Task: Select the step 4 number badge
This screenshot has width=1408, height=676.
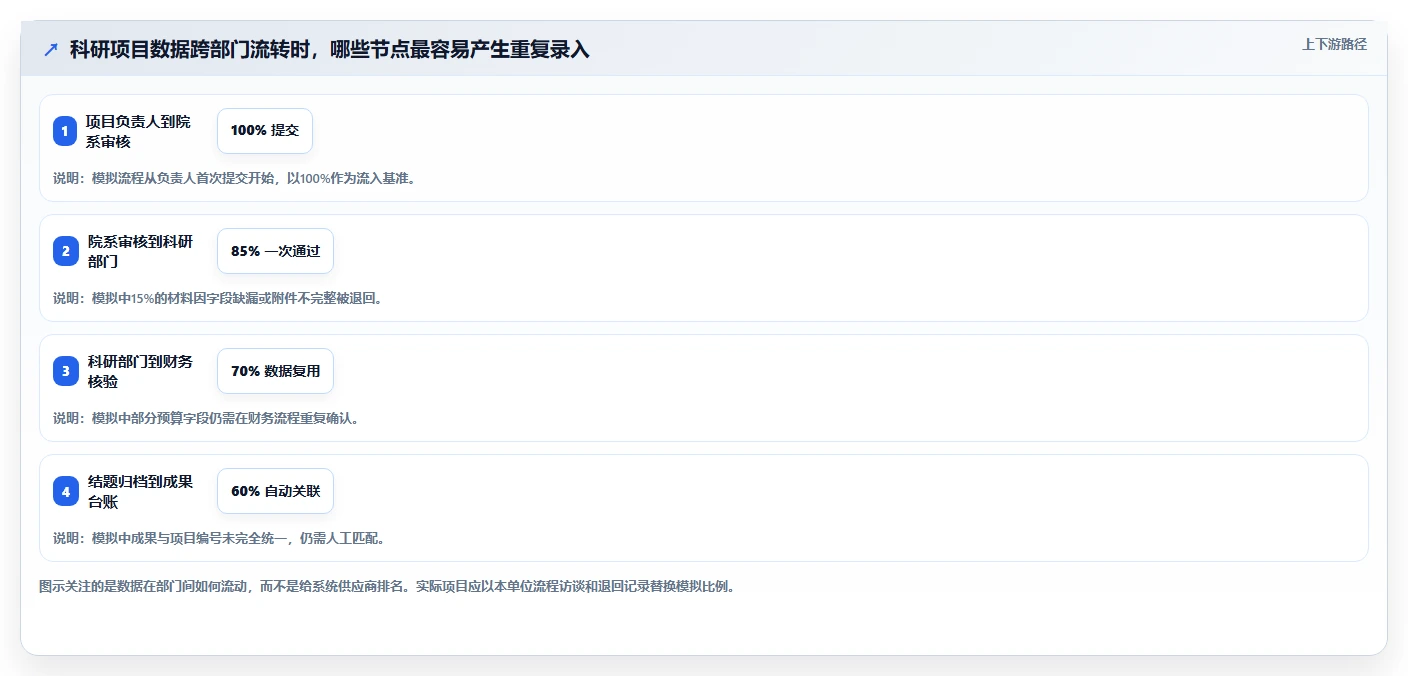Action: tap(65, 491)
